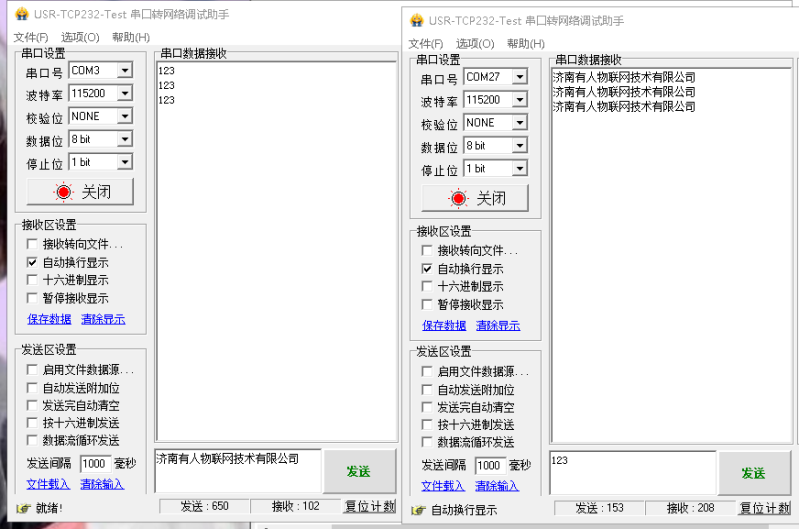
Task: Click the right window's bottom-left status bar icon
Action: pyautogui.click(x=418, y=510)
